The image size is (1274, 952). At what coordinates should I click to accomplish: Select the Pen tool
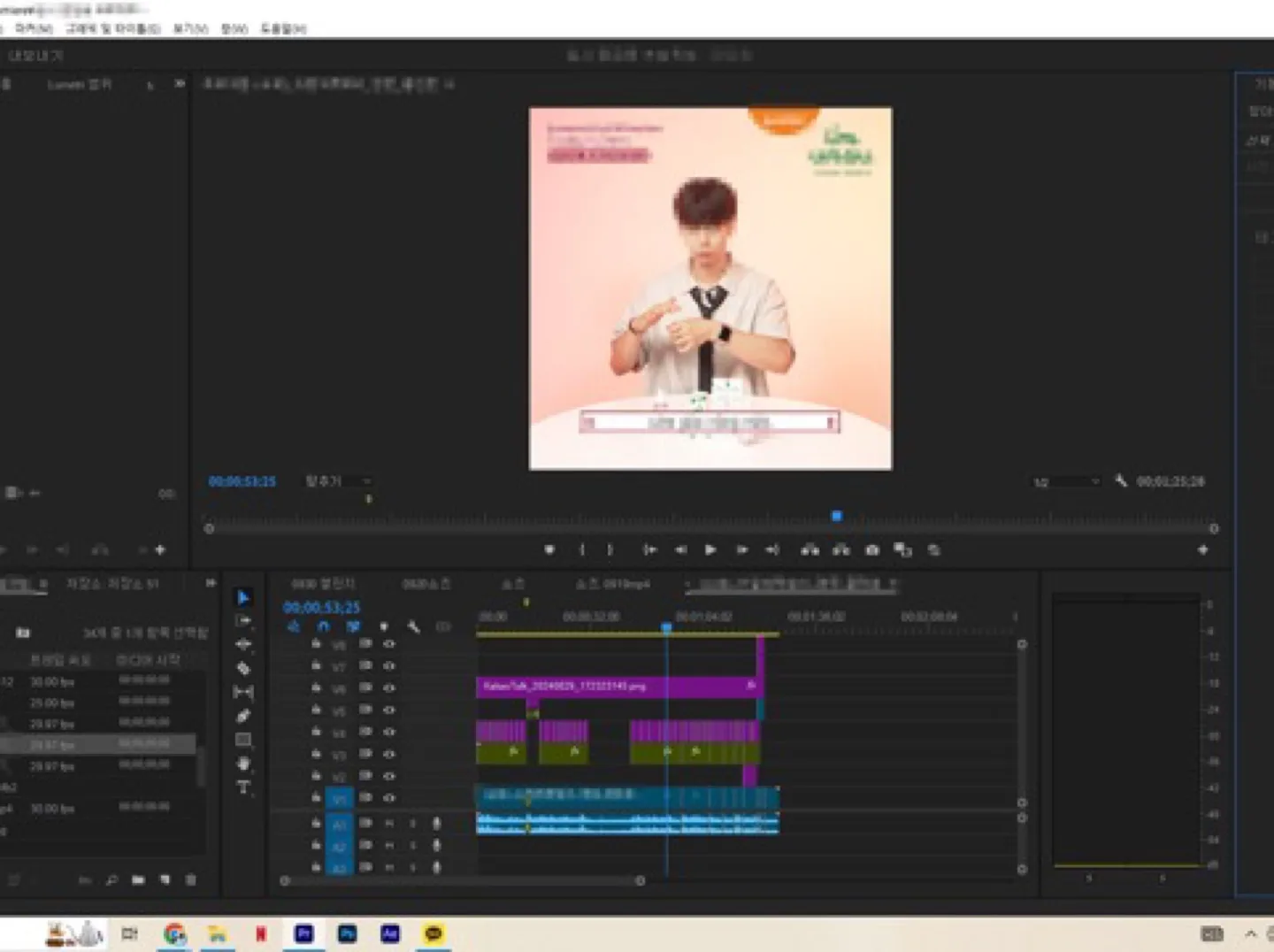243,716
